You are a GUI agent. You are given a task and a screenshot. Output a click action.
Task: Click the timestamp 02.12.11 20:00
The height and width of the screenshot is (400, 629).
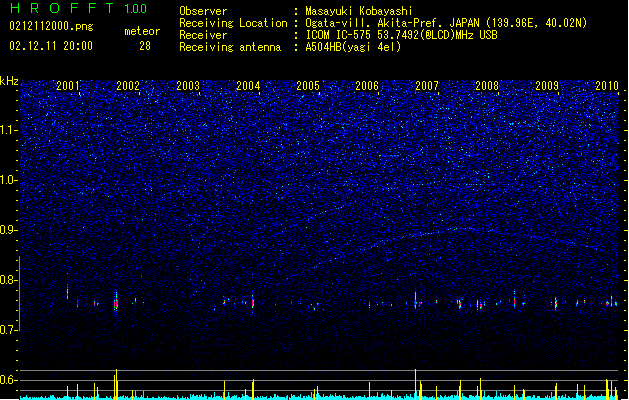(x=51, y=46)
